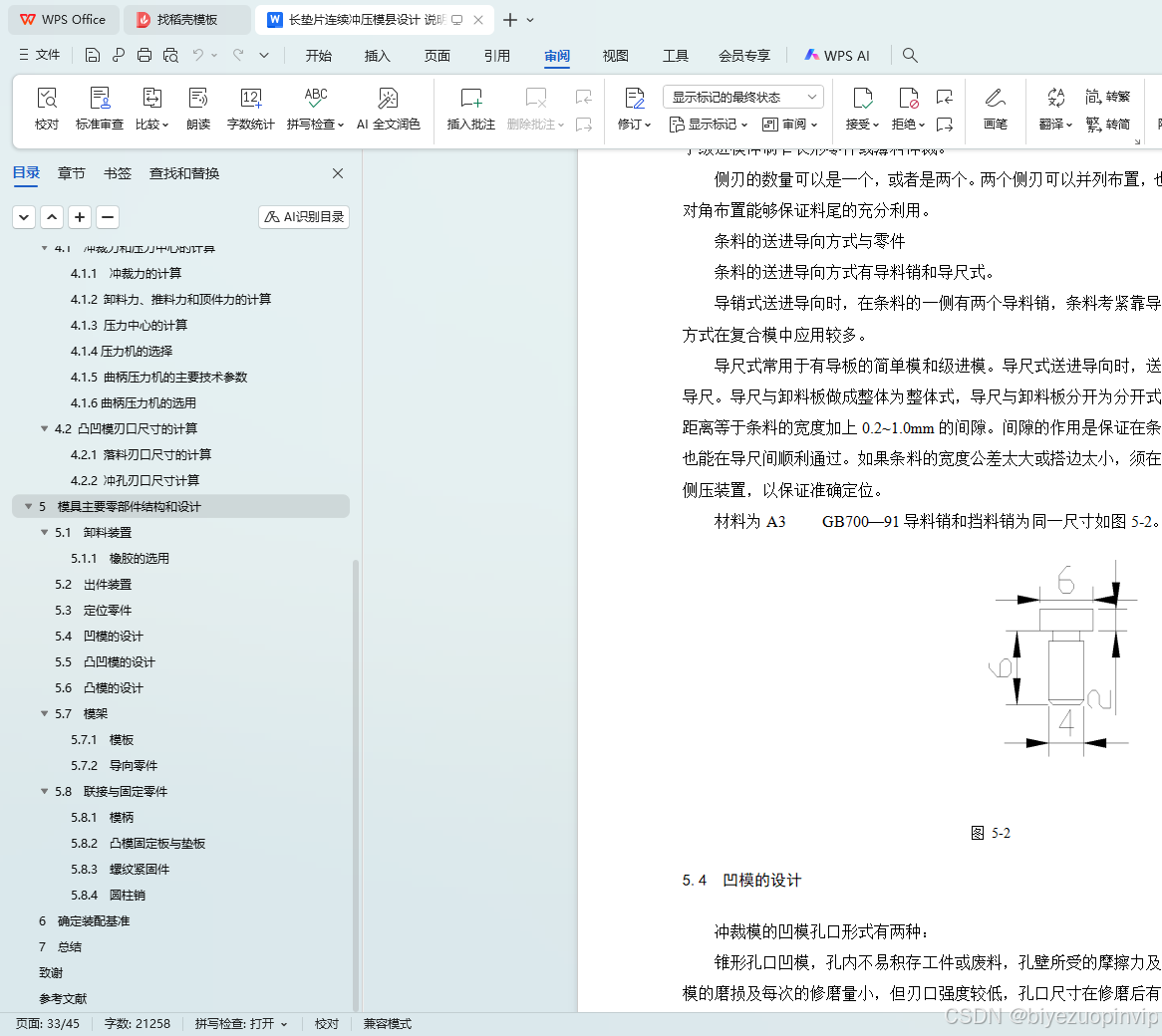Viewport: 1162px width, 1036px height.
Task: Open the quick access toolbar customize arrow
Action: [264, 56]
